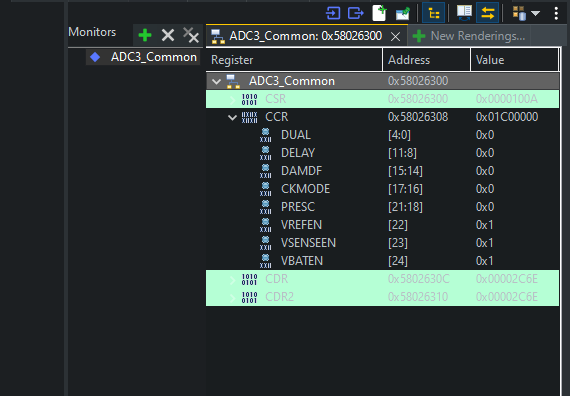Select the ADC3_Common: 0x58026300 rendering tab
Image resolution: width=570 pixels, height=396 pixels.
pyautogui.click(x=306, y=36)
